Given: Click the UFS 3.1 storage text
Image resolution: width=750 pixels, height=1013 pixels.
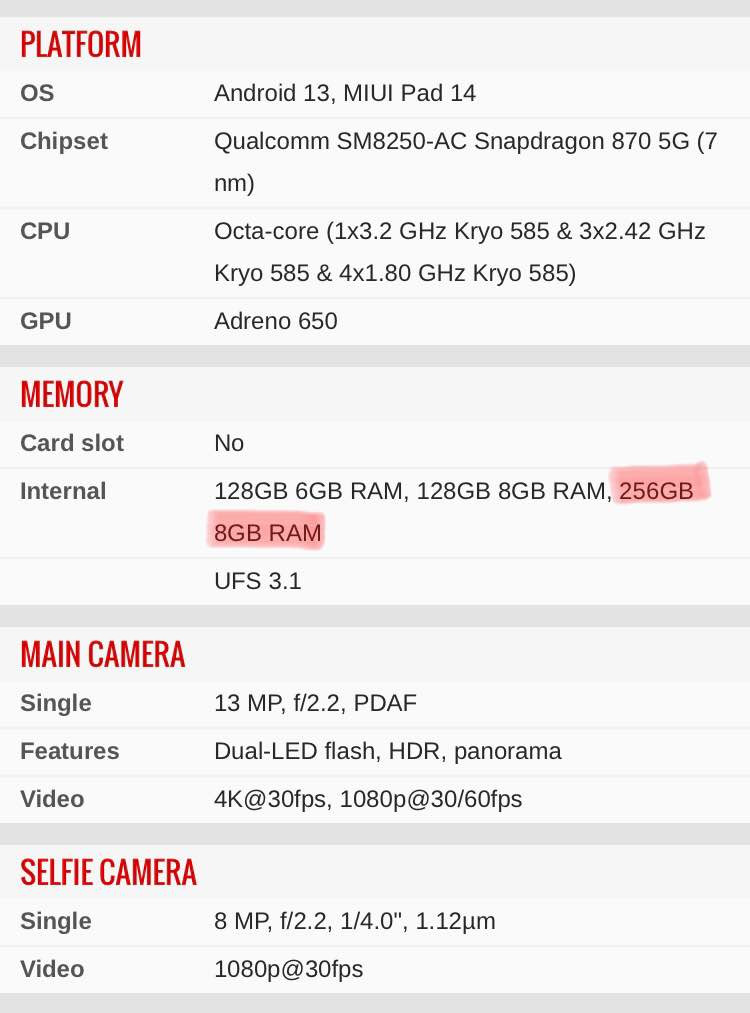Looking at the screenshot, I should (x=257, y=581).
